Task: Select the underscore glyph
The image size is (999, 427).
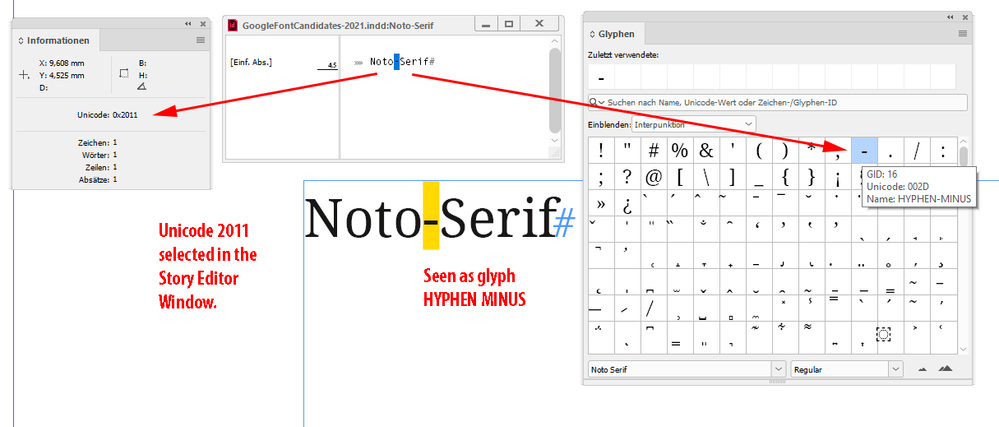Action: point(759,176)
